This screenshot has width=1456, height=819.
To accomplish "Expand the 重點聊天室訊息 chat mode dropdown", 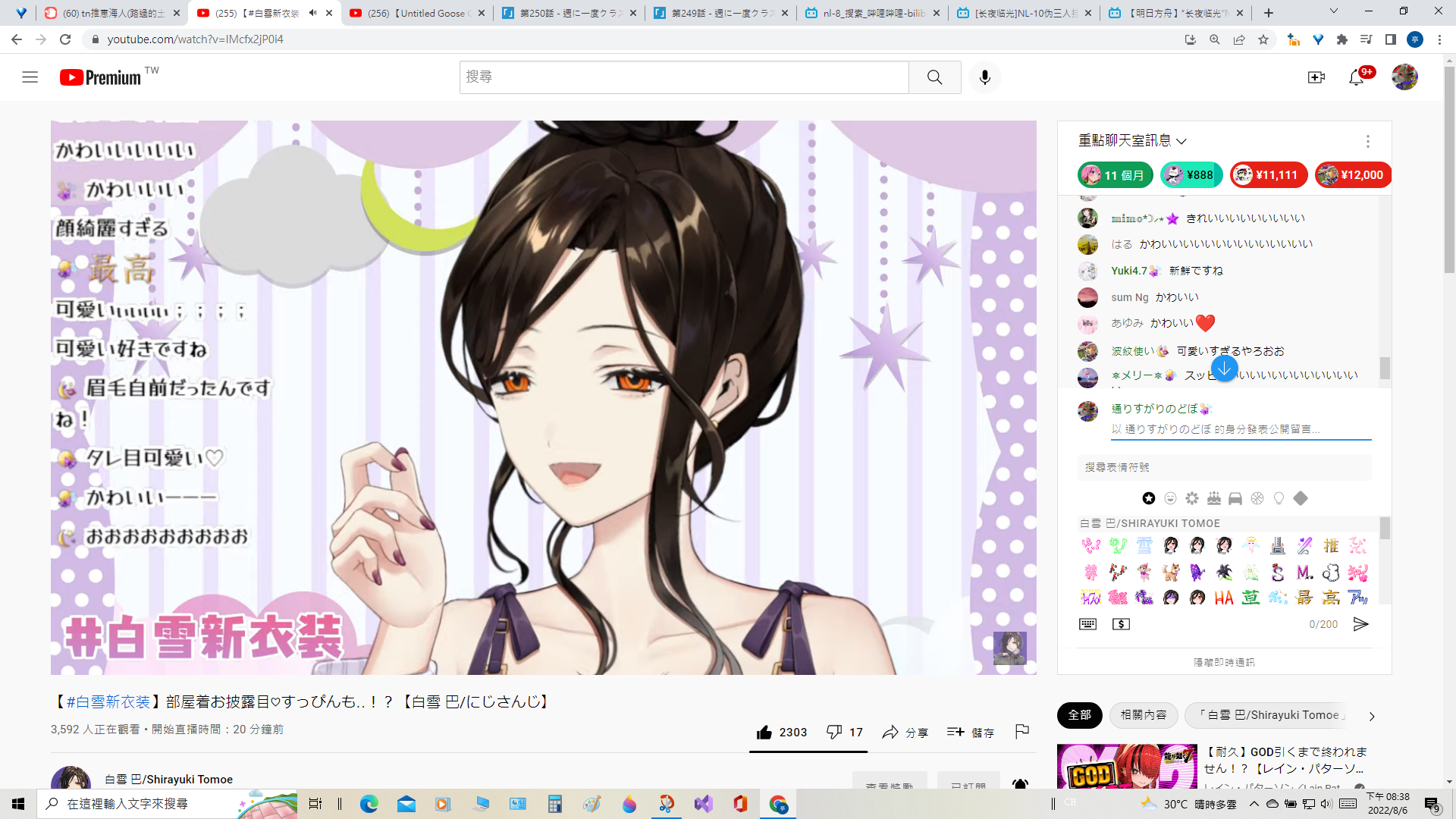I will (x=1132, y=141).
